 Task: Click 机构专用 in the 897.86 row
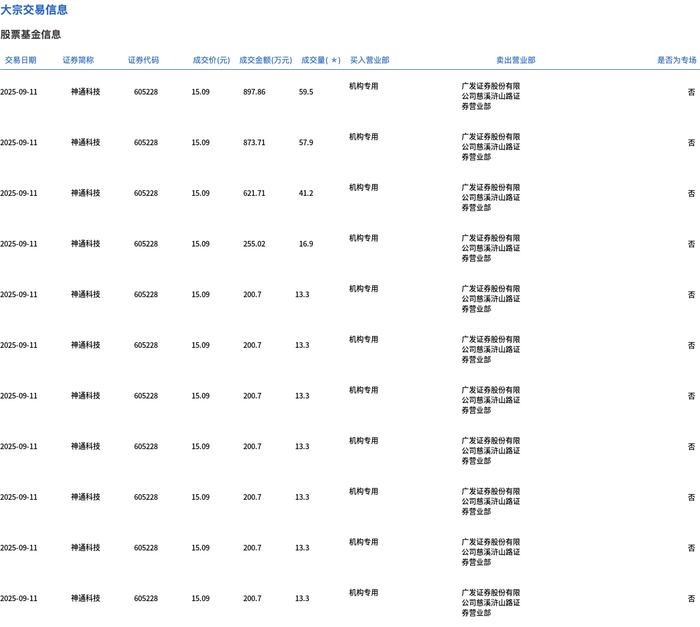click(363, 86)
